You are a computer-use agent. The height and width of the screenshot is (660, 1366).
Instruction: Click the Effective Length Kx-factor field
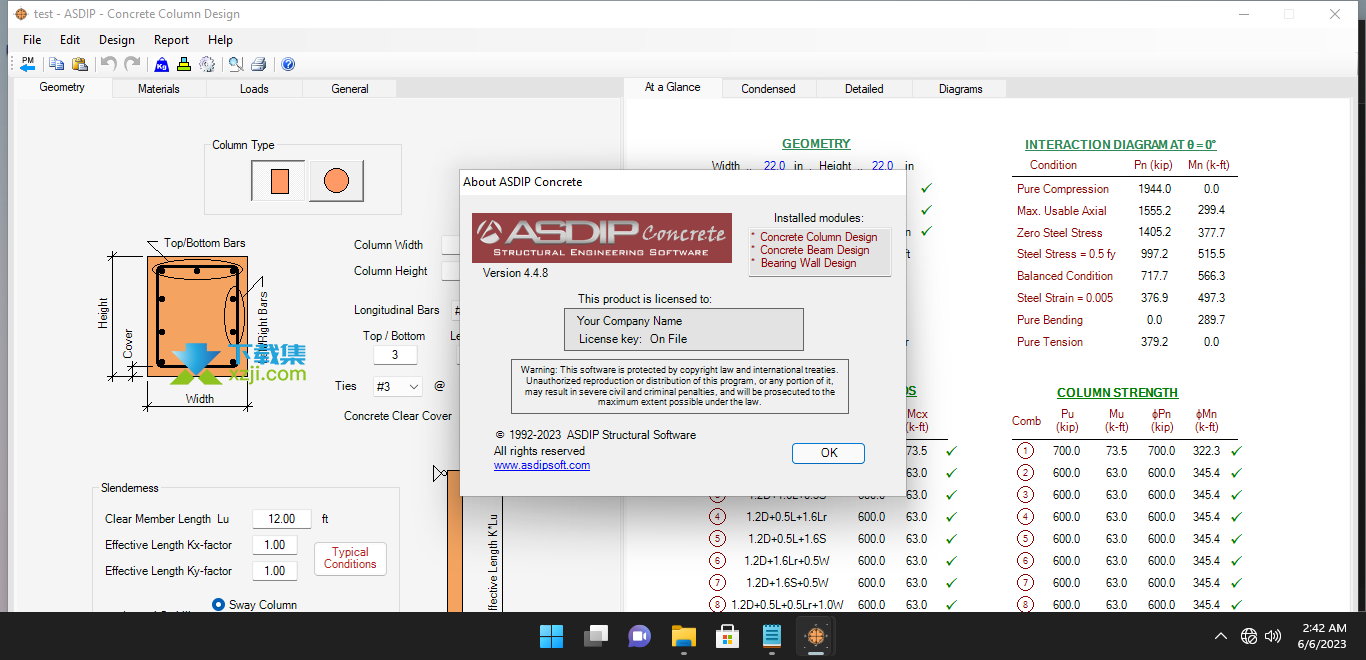click(x=275, y=545)
